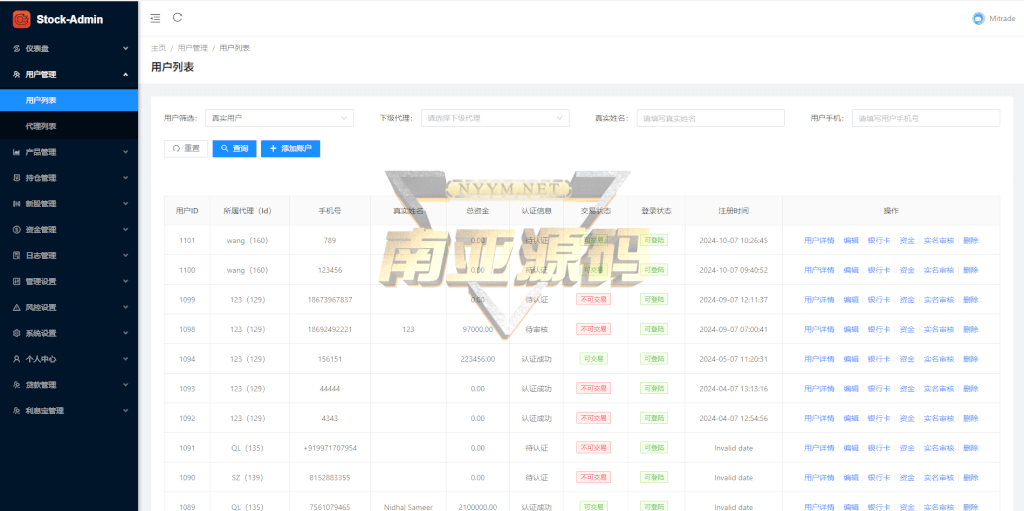The height and width of the screenshot is (511, 1024).
Task: Click the 个人中心 person icon in sidebar
Action: (16, 359)
